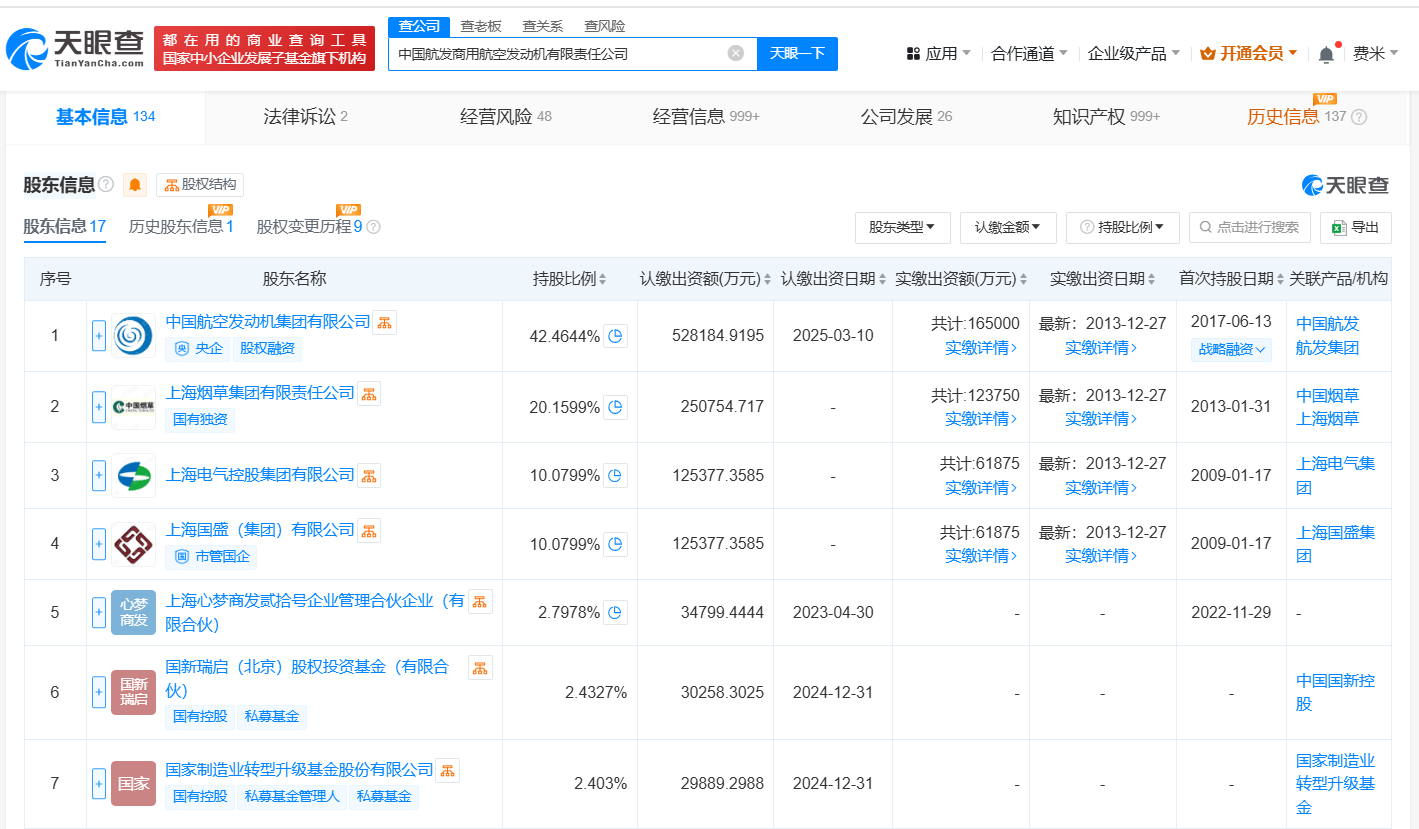
Task: Click pie chart icon for 上海心梦商发 row
Action: 616,612
